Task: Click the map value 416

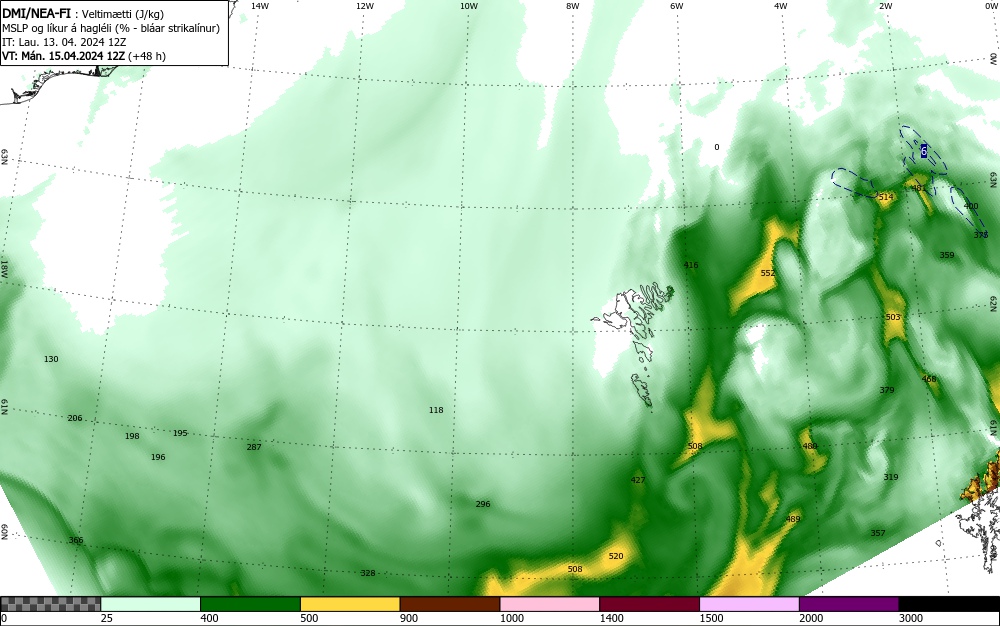Action: pos(691,265)
